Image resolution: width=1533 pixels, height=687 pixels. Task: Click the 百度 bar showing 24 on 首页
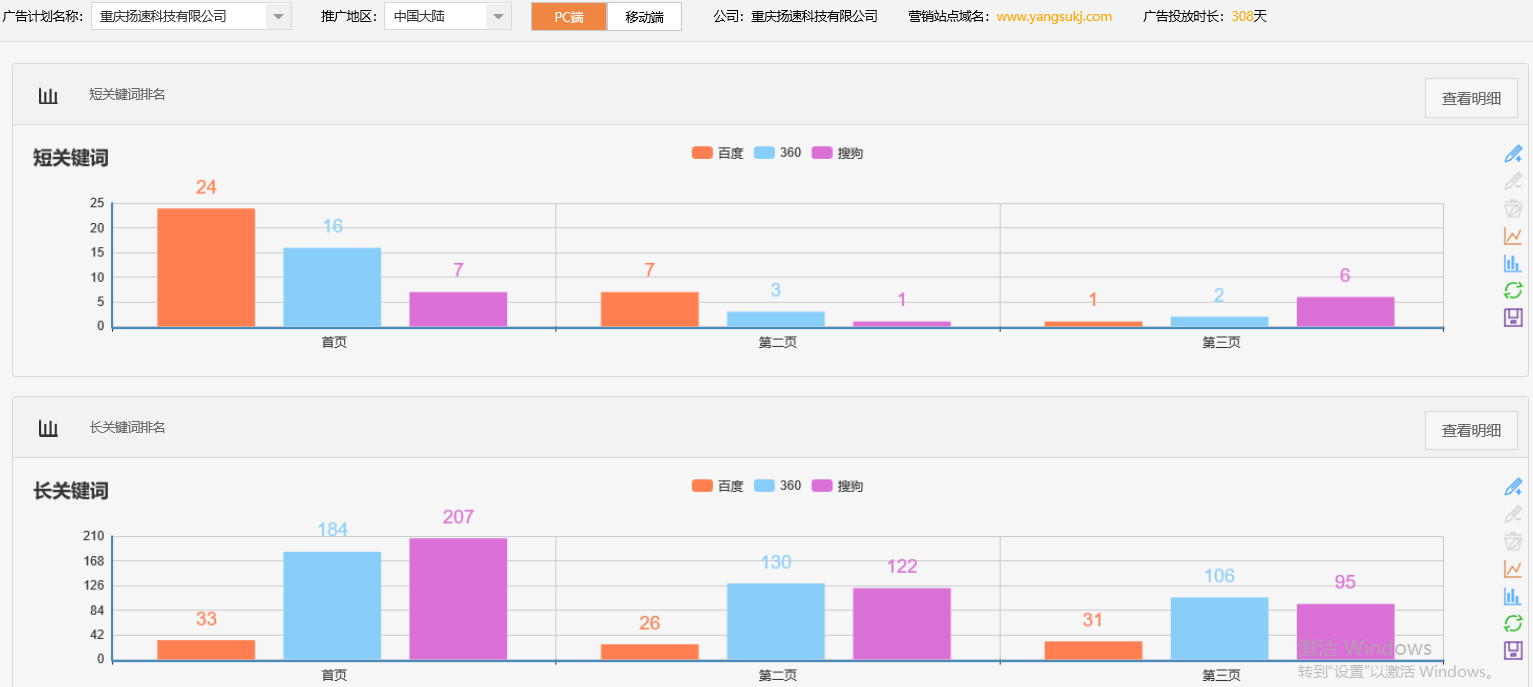tap(206, 267)
